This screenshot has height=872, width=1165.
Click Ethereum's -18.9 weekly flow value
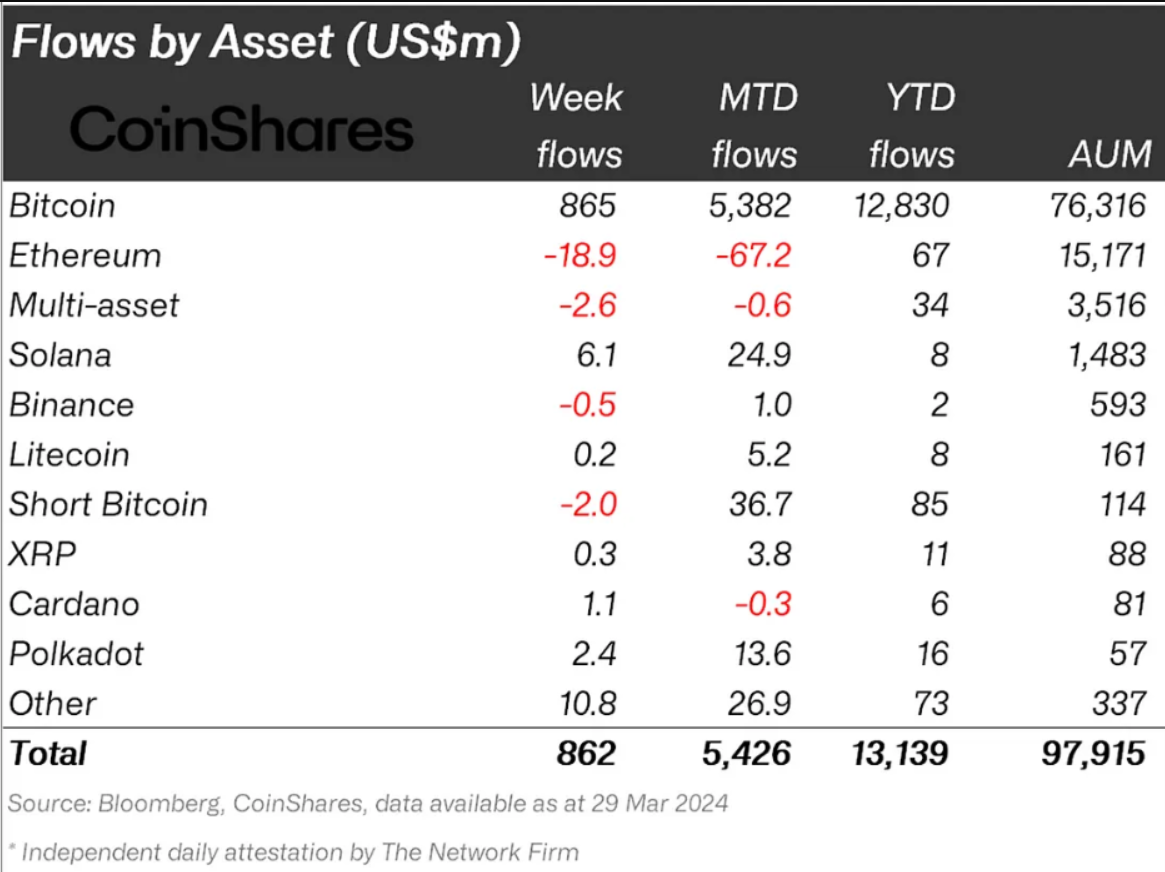(x=580, y=256)
